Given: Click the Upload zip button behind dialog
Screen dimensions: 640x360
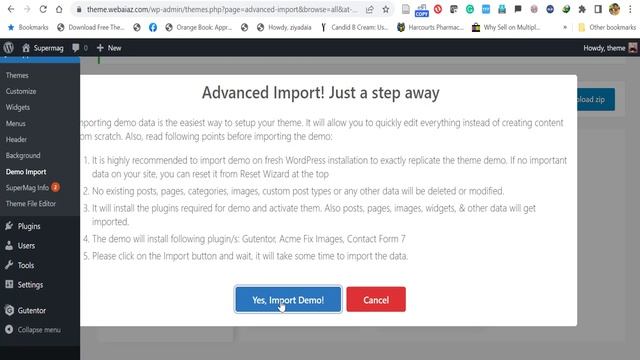Looking at the screenshot, I should pyautogui.click(x=596, y=99).
